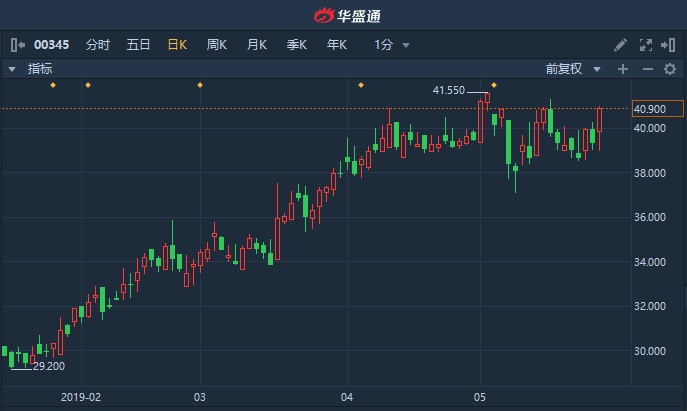
Task: Collapse the right side panel icon
Action: click(x=668, y=45)
